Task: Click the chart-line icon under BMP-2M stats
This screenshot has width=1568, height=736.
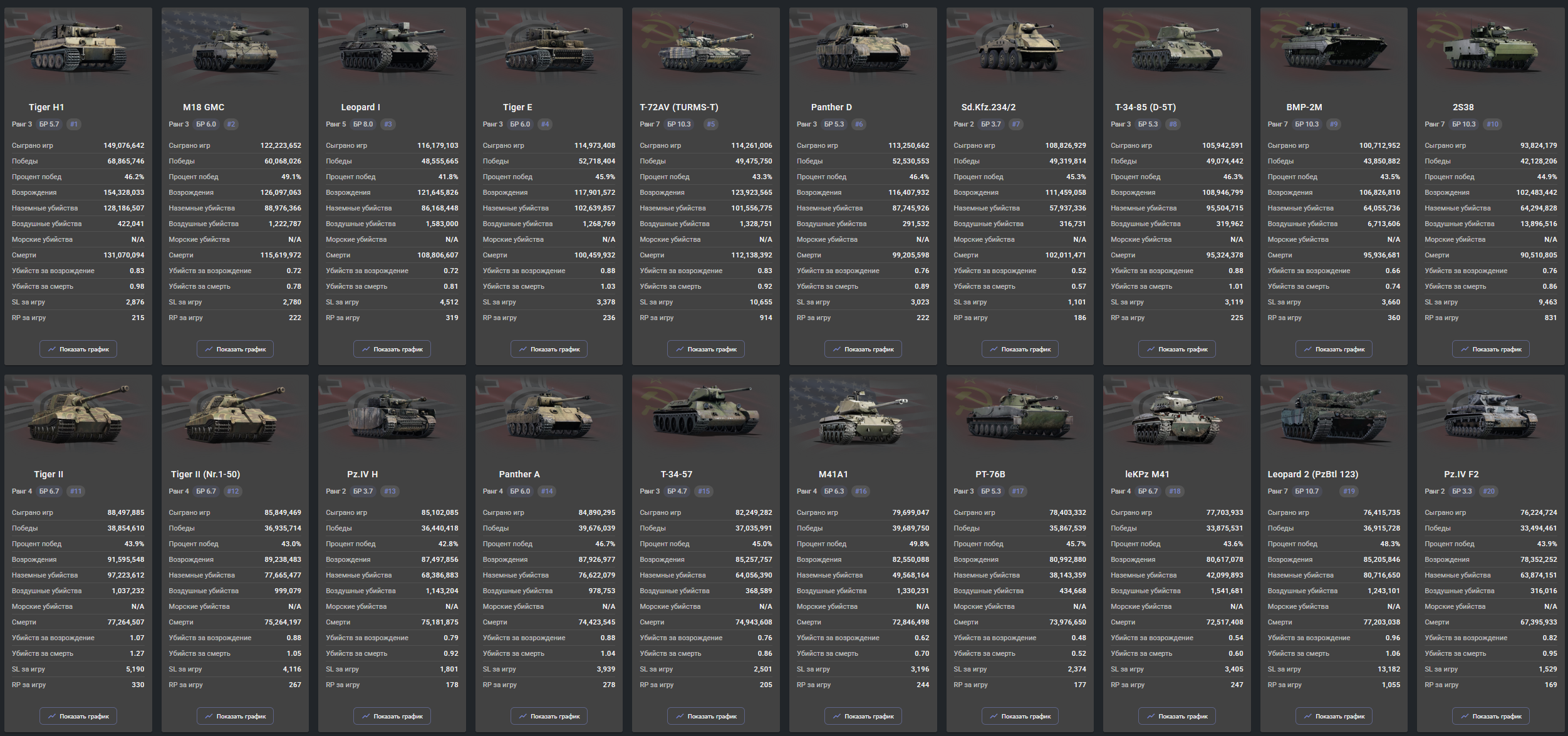Action: [x=1307, y=350]
